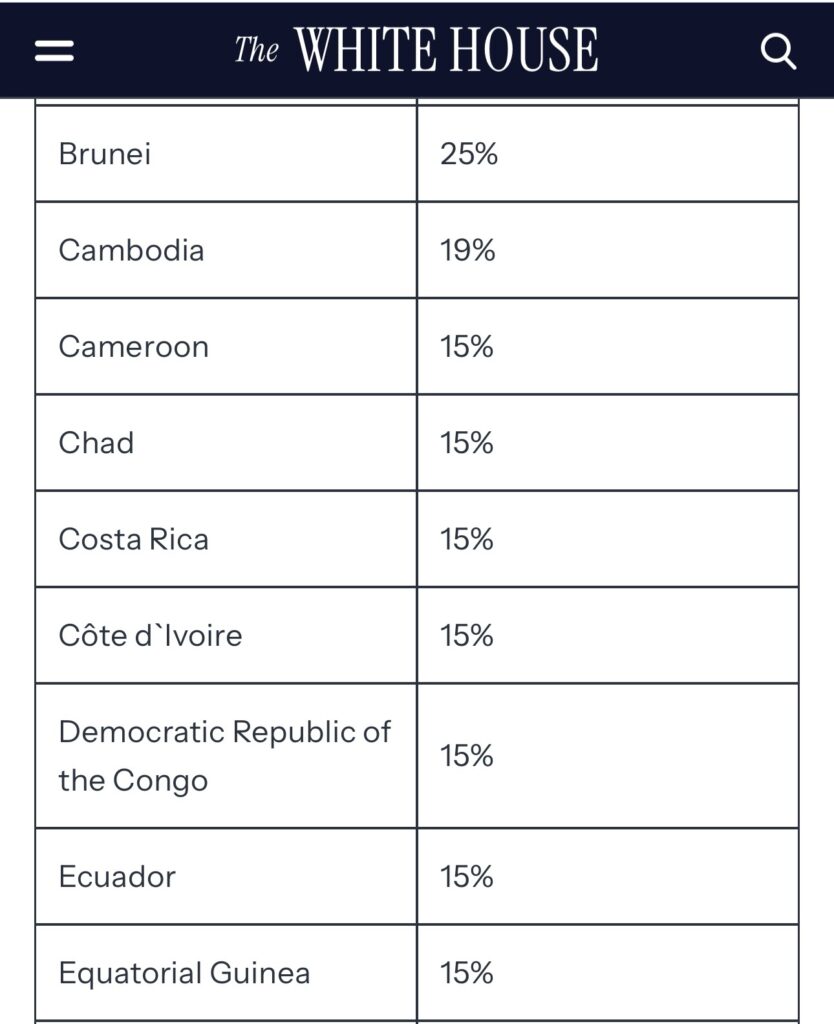Select the Cameroon row label
834x1024 pixels.
pos(226,347)
